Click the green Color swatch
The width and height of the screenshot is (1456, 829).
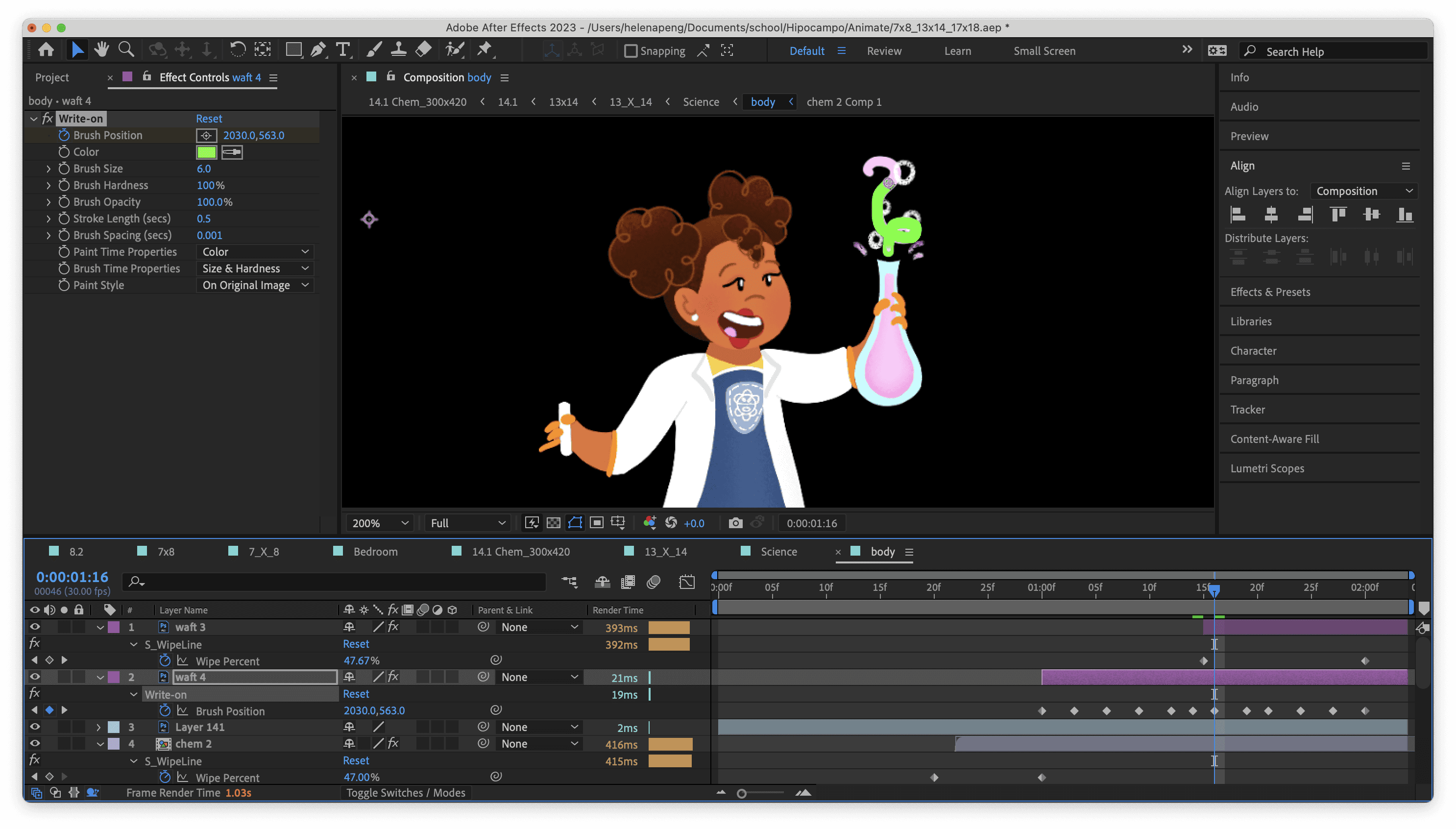point(206,152)
